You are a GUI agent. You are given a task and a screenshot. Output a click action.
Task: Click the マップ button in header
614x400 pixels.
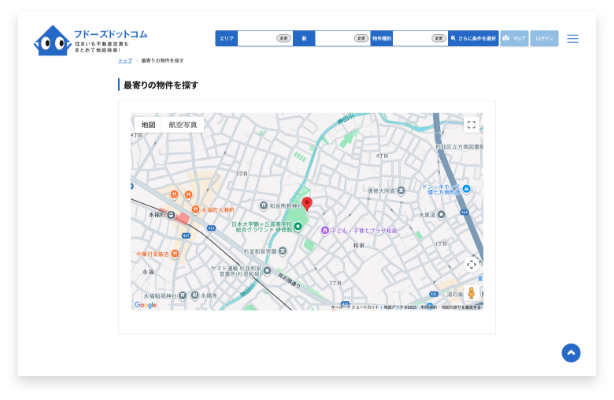point(514,39)
